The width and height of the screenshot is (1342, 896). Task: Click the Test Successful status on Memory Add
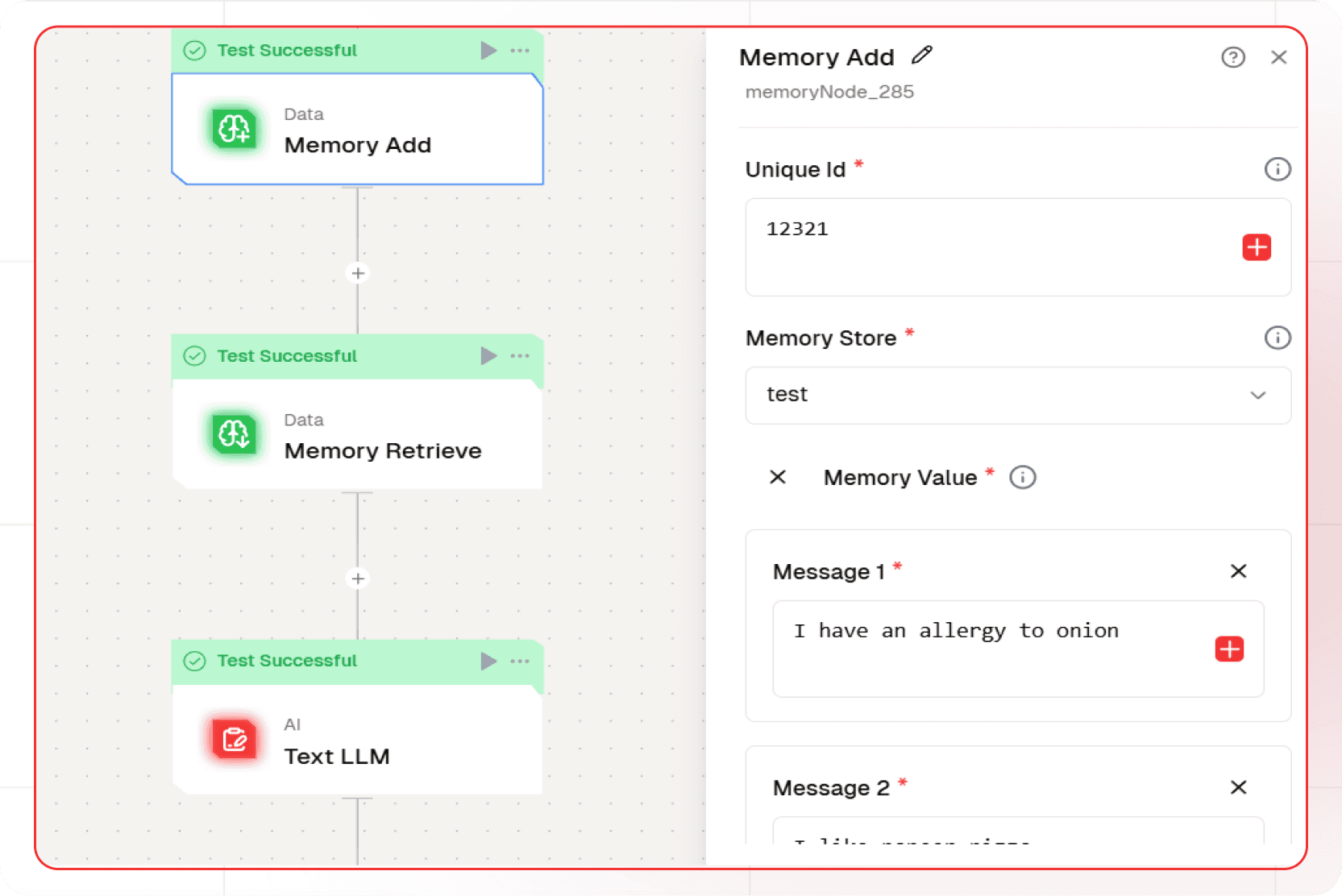pos(287,50)
